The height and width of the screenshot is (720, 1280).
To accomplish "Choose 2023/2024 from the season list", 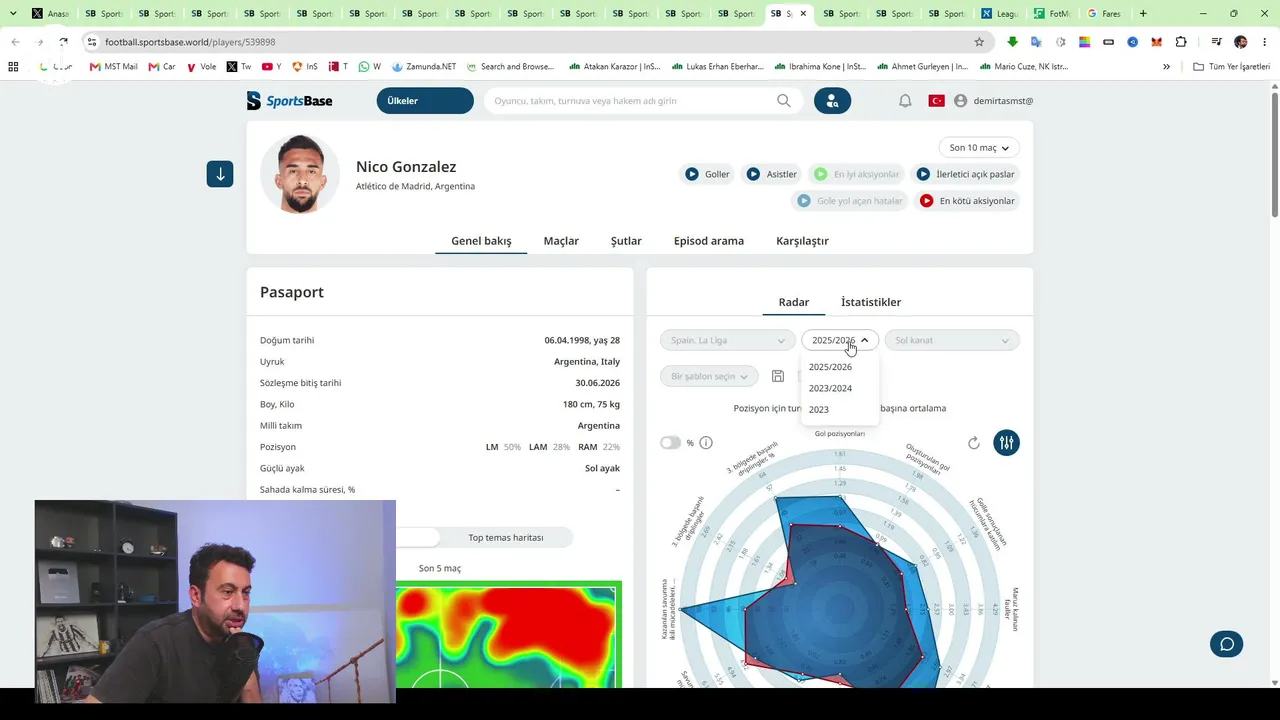I will click(x=830, y=388).
